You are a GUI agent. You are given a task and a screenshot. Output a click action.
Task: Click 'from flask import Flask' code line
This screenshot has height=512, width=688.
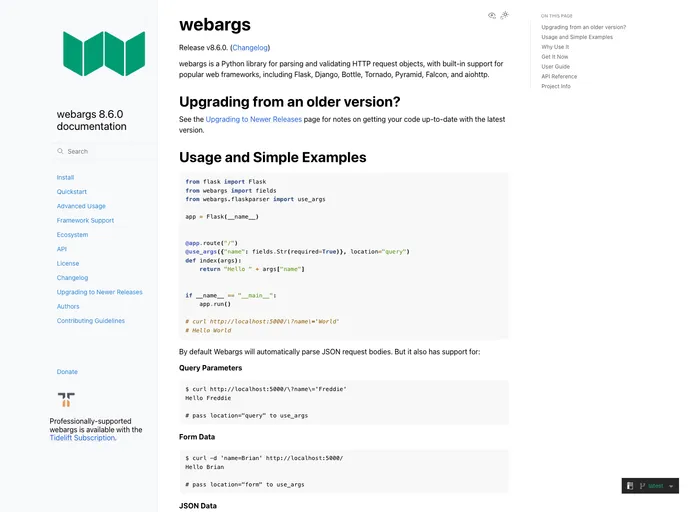[x=226, y=182]
